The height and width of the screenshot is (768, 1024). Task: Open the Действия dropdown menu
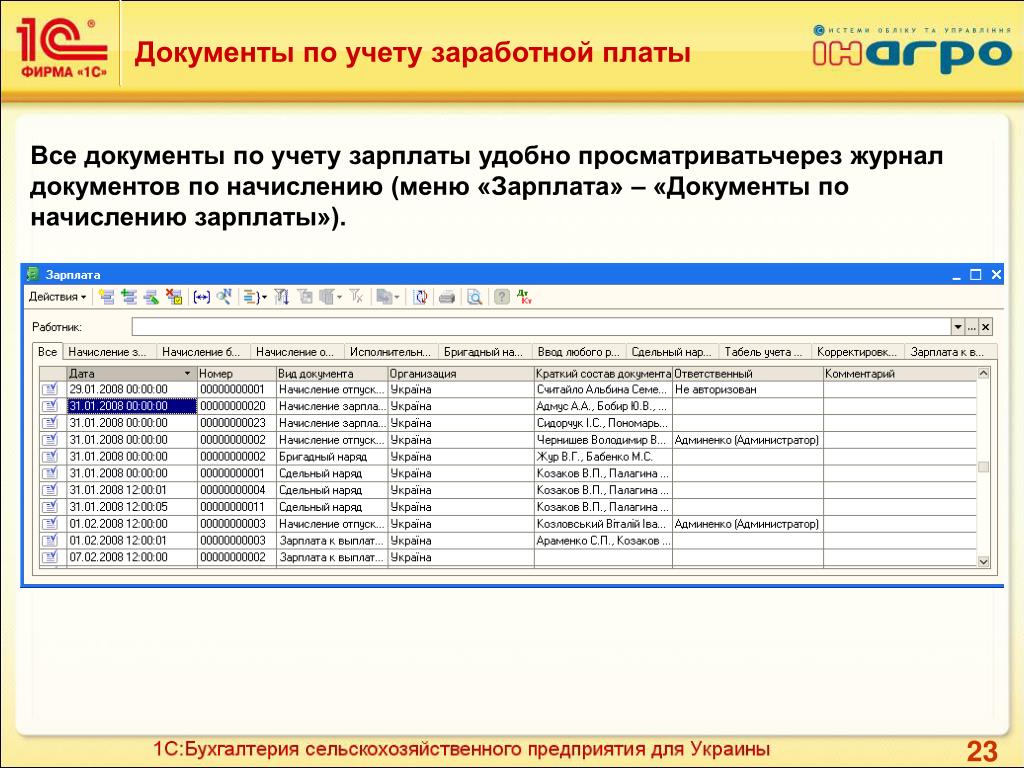pyautogui.click(x=57, y=297)
